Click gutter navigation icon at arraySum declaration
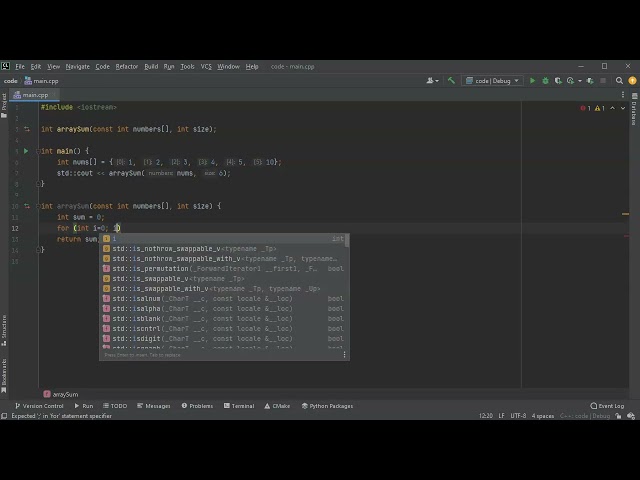Viewport: 640px width, 480px height. (27, 129)
